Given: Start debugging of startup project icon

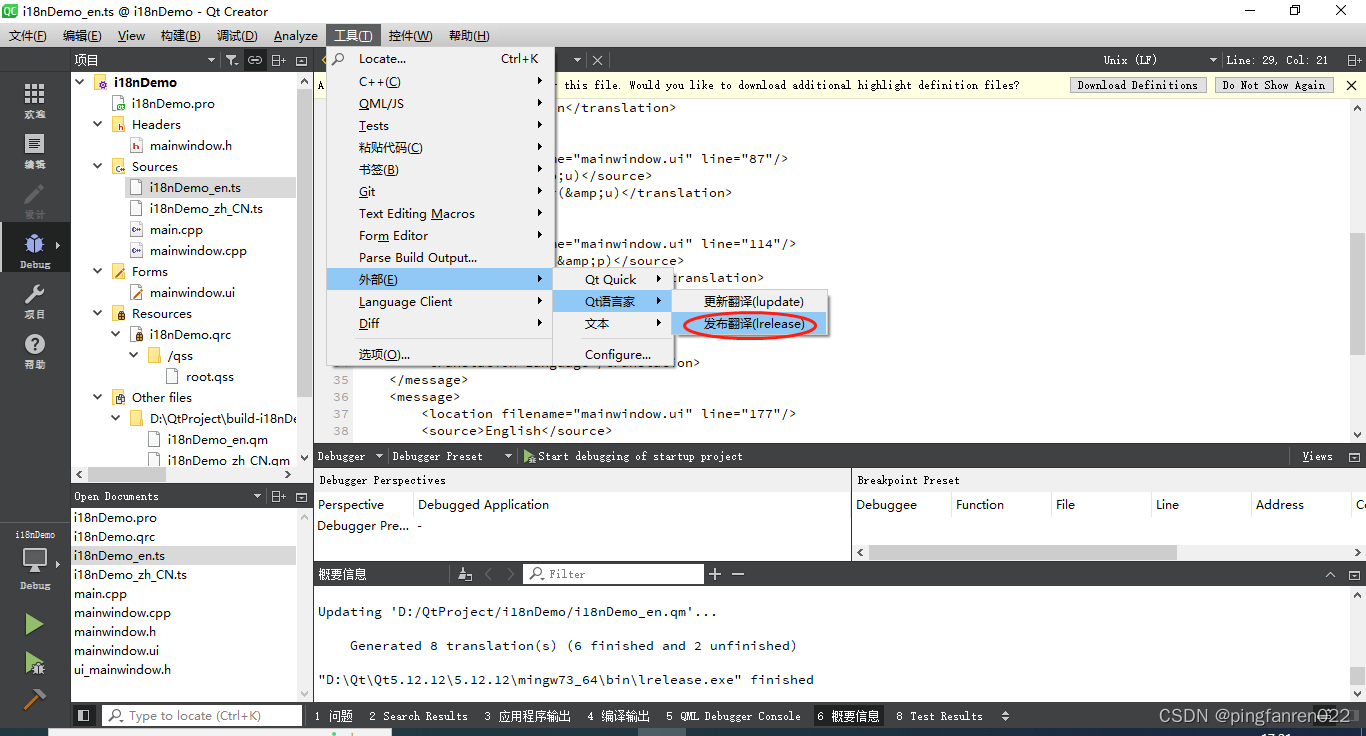Looking at the screenshot, I should (529, 456).
